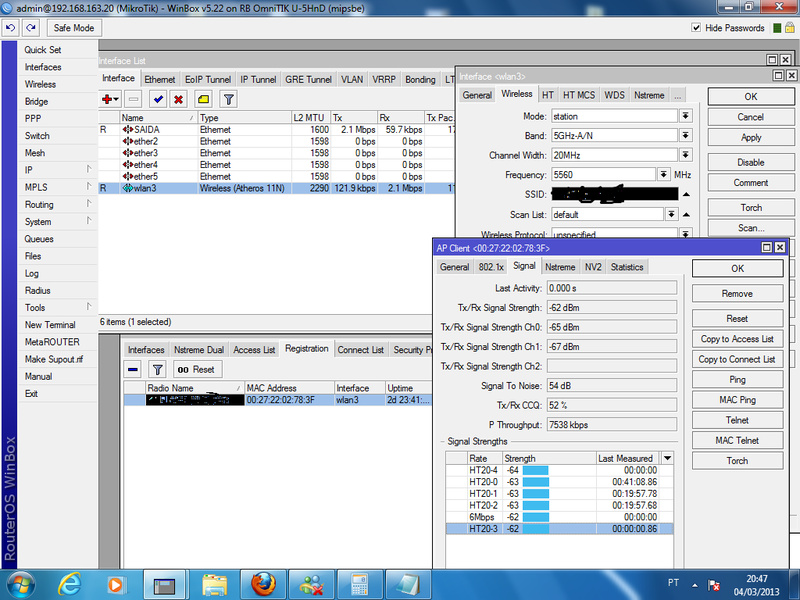
Task: Open Windows Media Player taskbar icon
Action: (x=115, y=585)
